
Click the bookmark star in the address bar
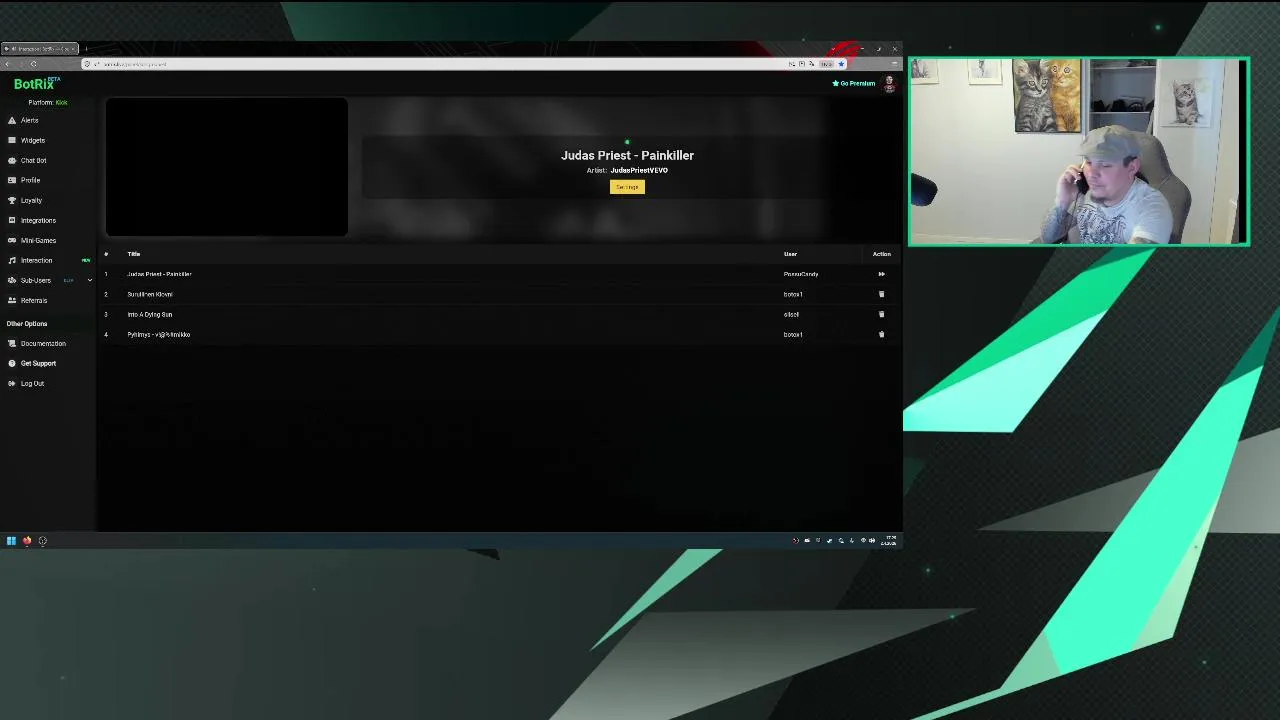(x=841, y=64)
